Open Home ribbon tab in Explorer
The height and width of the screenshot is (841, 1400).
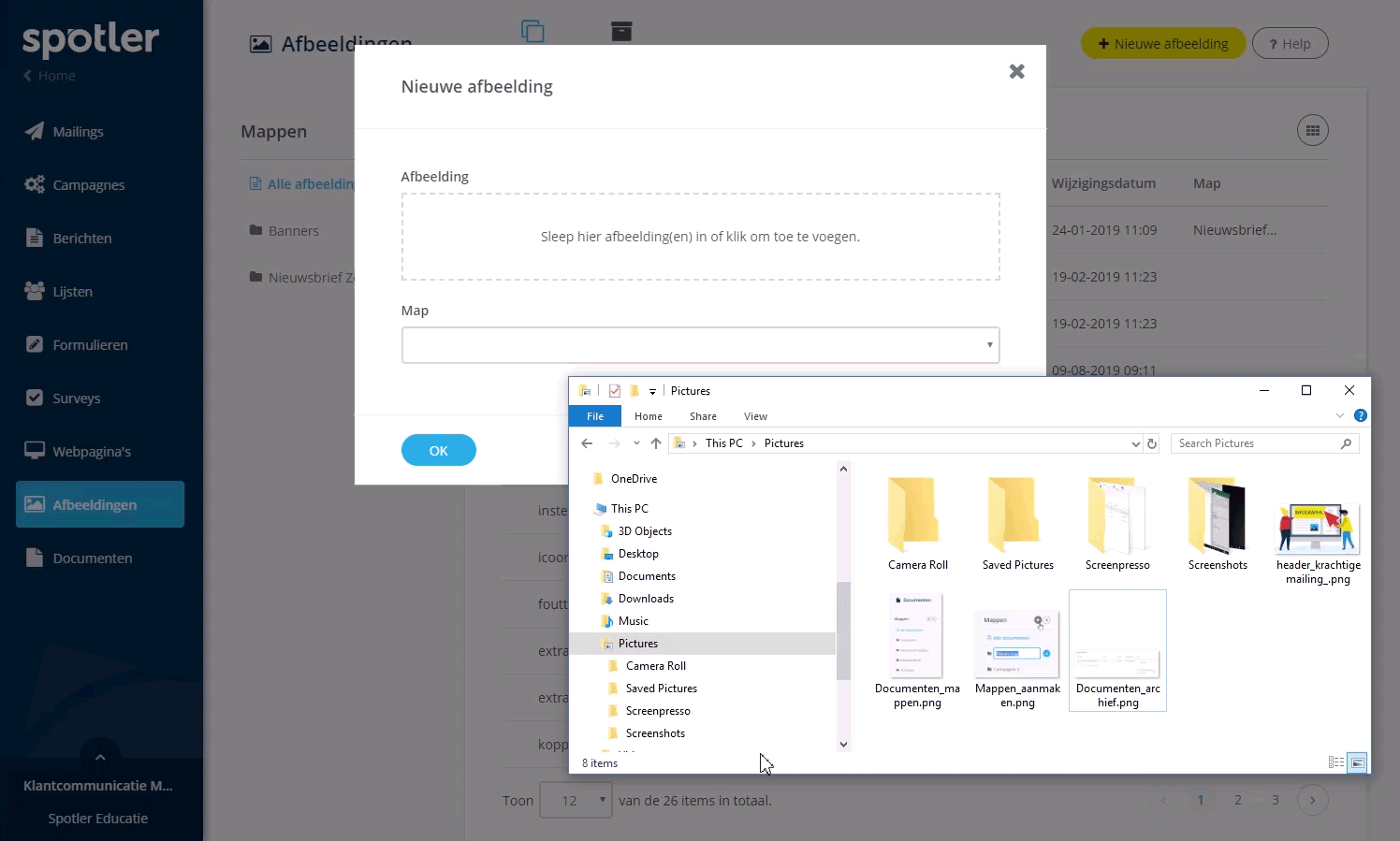tap(648, 416)
